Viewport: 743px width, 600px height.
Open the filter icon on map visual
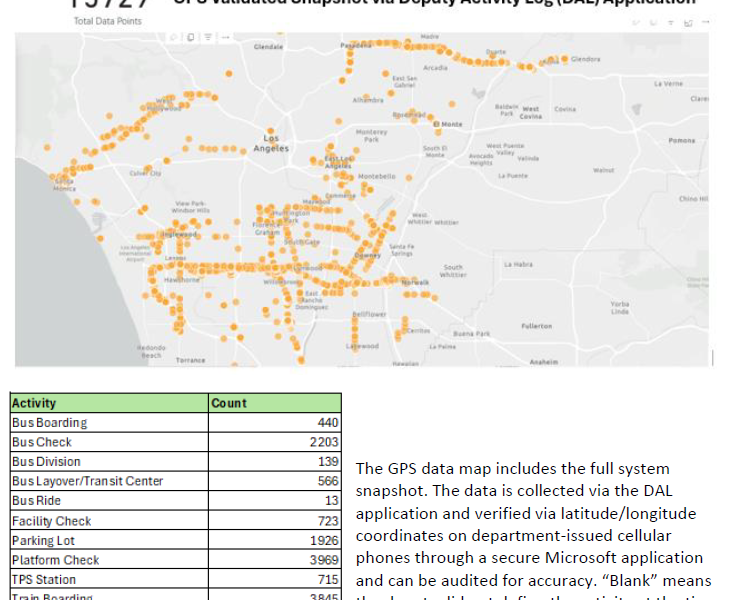(x=207, y=37)
